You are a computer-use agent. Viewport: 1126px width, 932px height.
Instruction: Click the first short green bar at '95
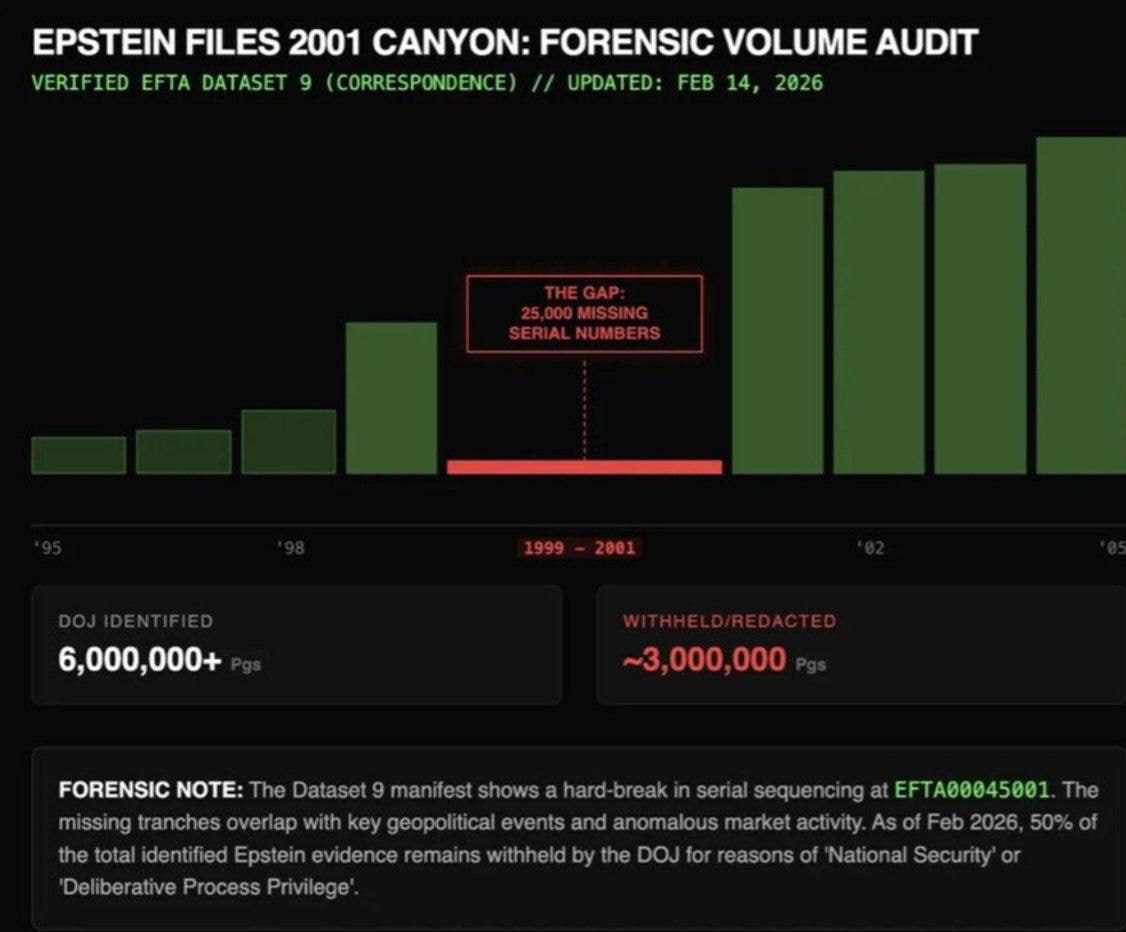[79, 455]
